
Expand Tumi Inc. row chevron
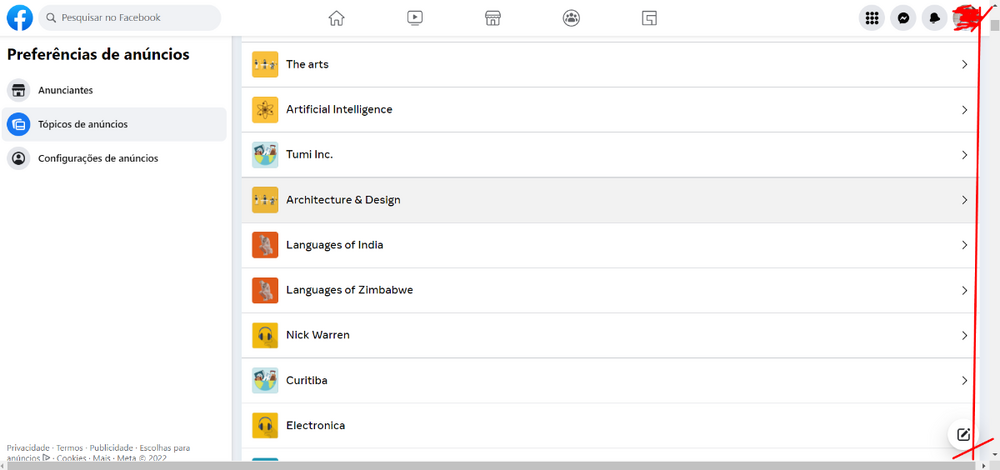coord(964,155)
